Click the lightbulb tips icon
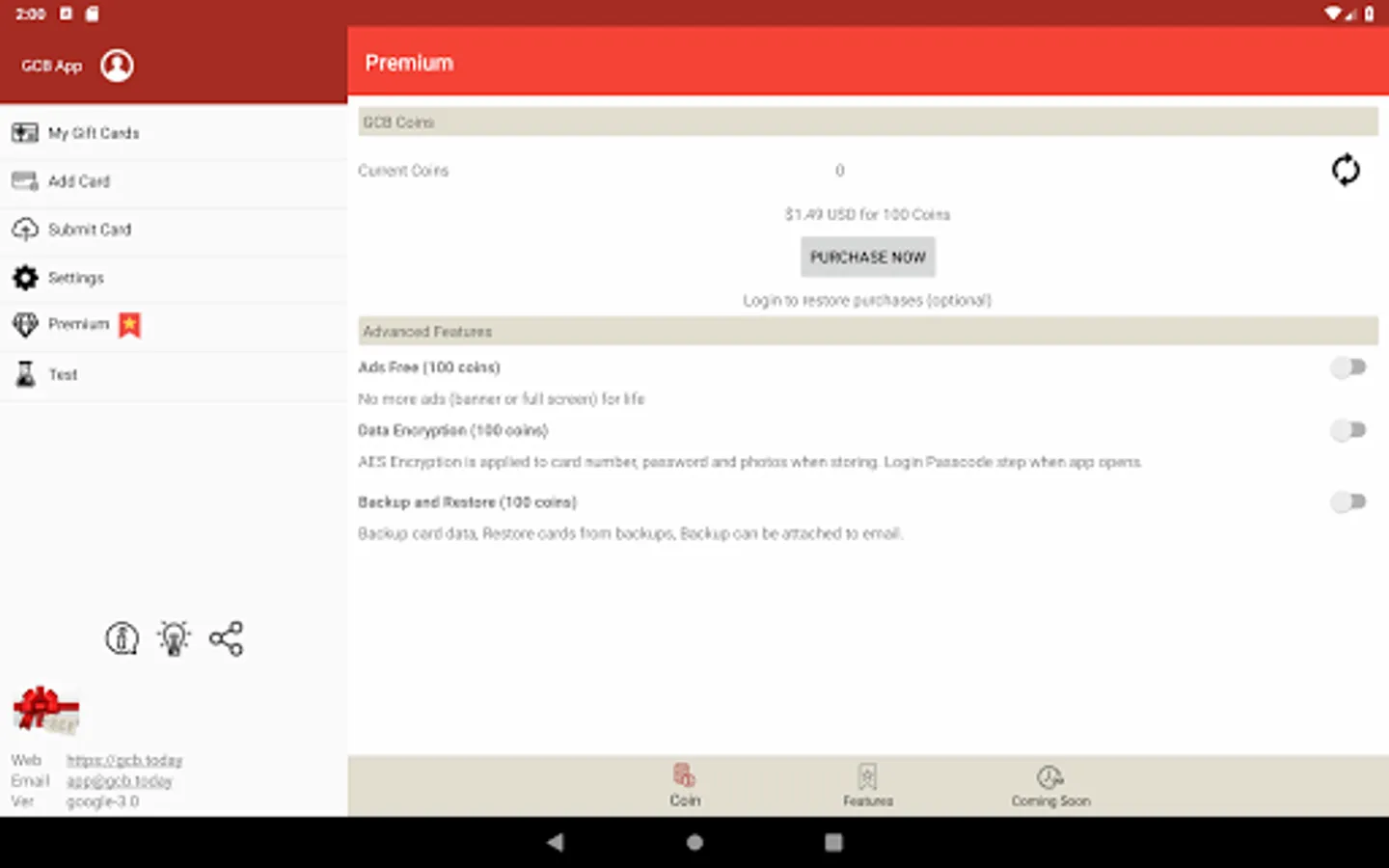Viewport: 1389px width, 868px height. [x=174, y=638]
